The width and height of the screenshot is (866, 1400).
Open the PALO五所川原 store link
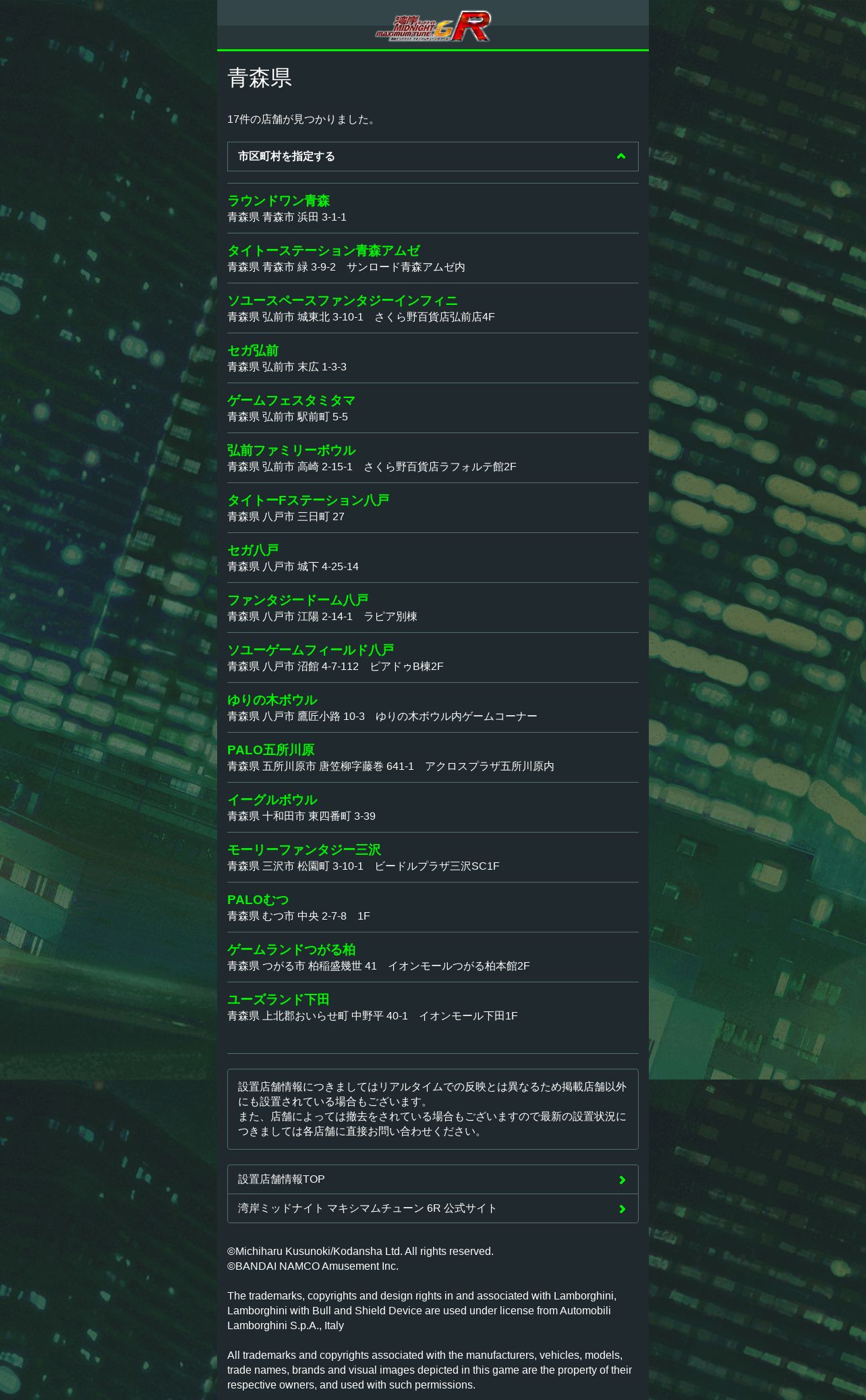(271, 750)
